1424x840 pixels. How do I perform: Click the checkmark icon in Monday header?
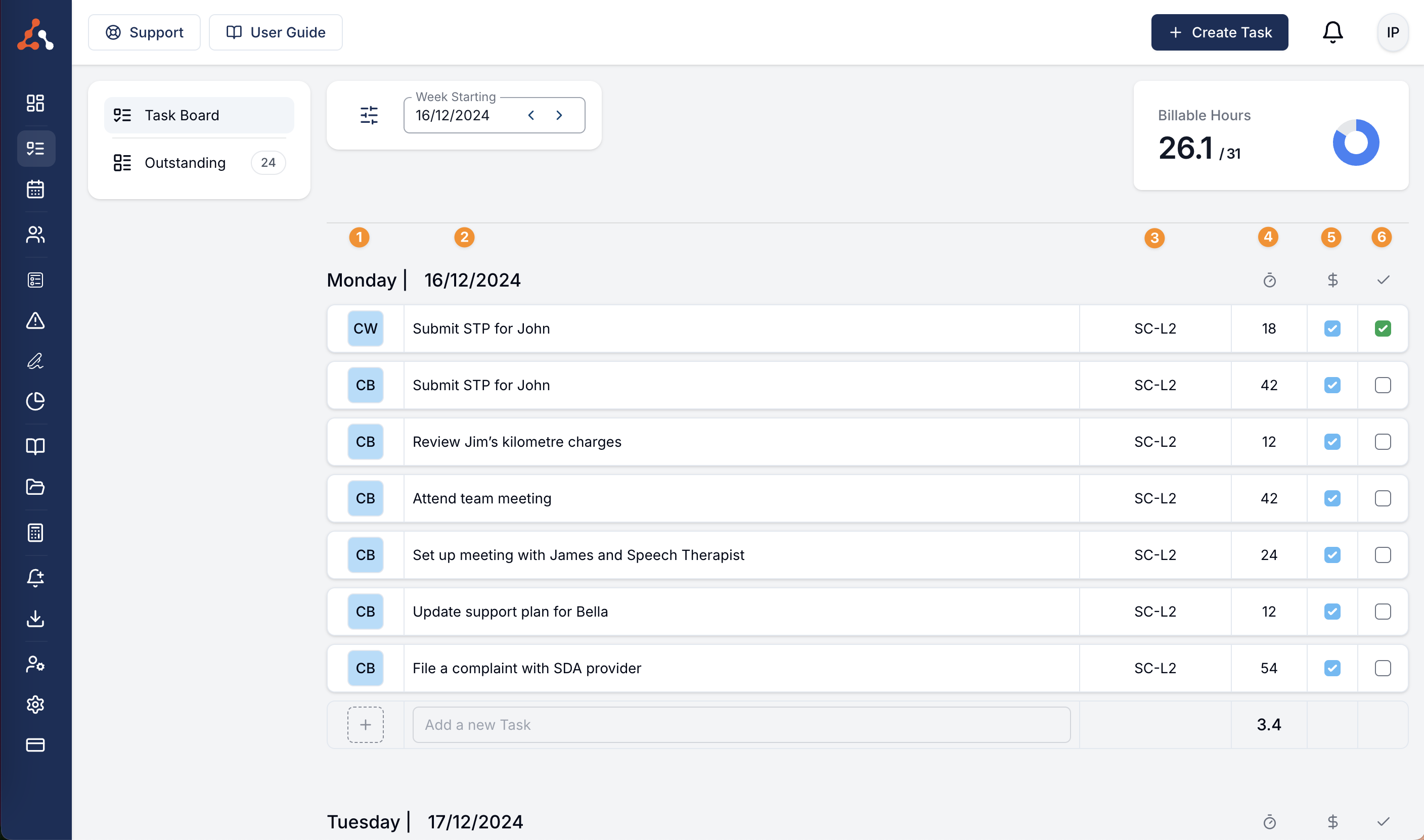[x=1383, y=279]
